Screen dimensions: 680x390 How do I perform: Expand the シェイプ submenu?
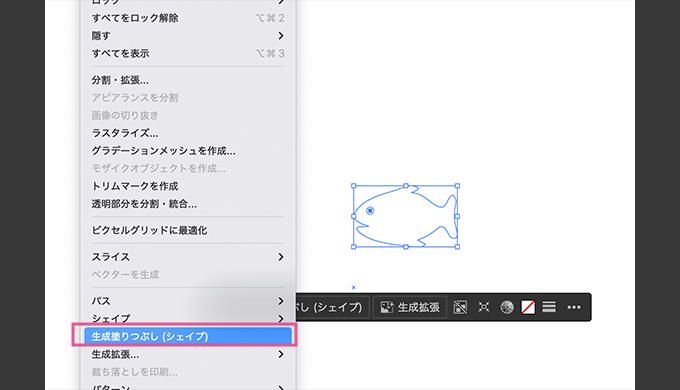(188, 319)
